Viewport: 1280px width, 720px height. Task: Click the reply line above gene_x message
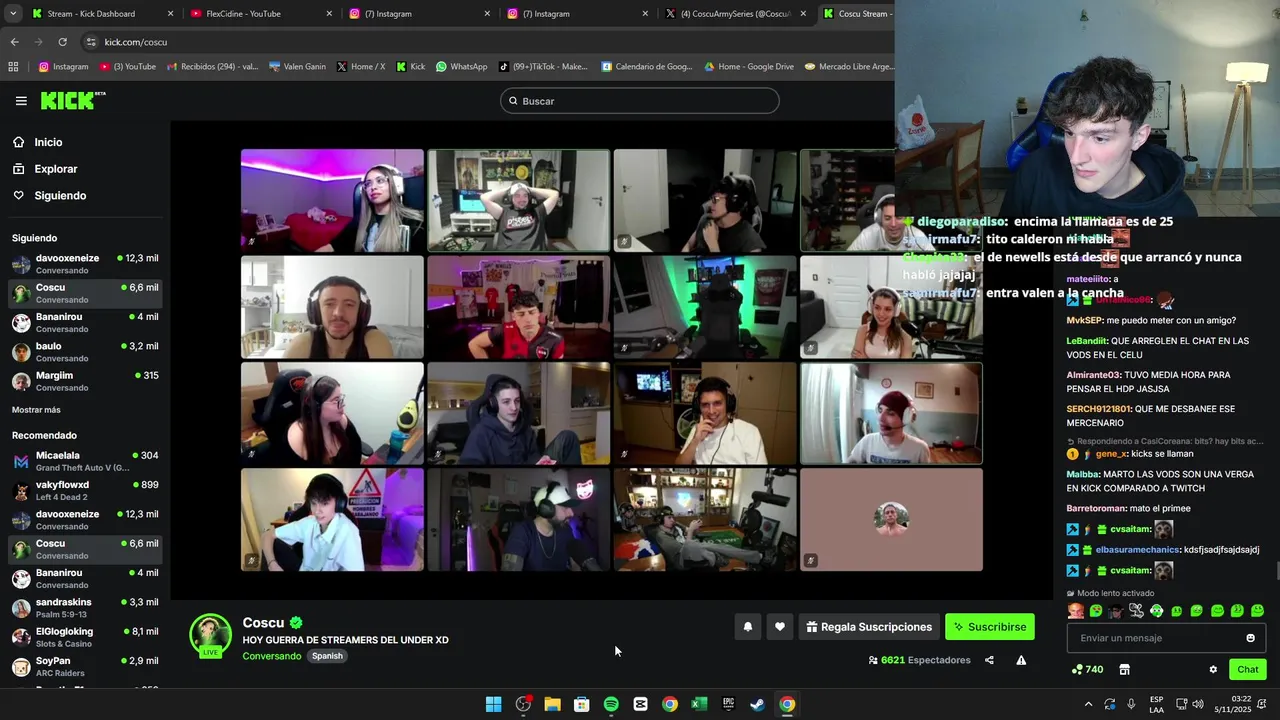click(x=1165, y=441)
